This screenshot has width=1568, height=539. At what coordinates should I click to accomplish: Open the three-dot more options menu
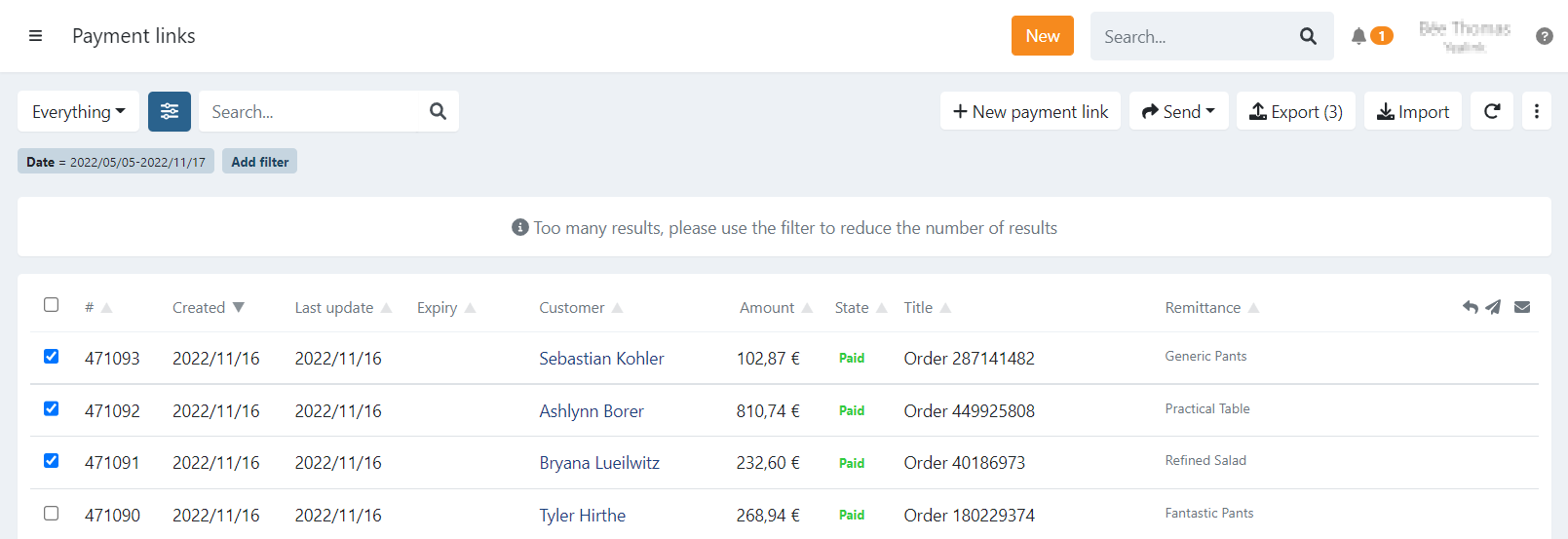(x=1536, y=111)
